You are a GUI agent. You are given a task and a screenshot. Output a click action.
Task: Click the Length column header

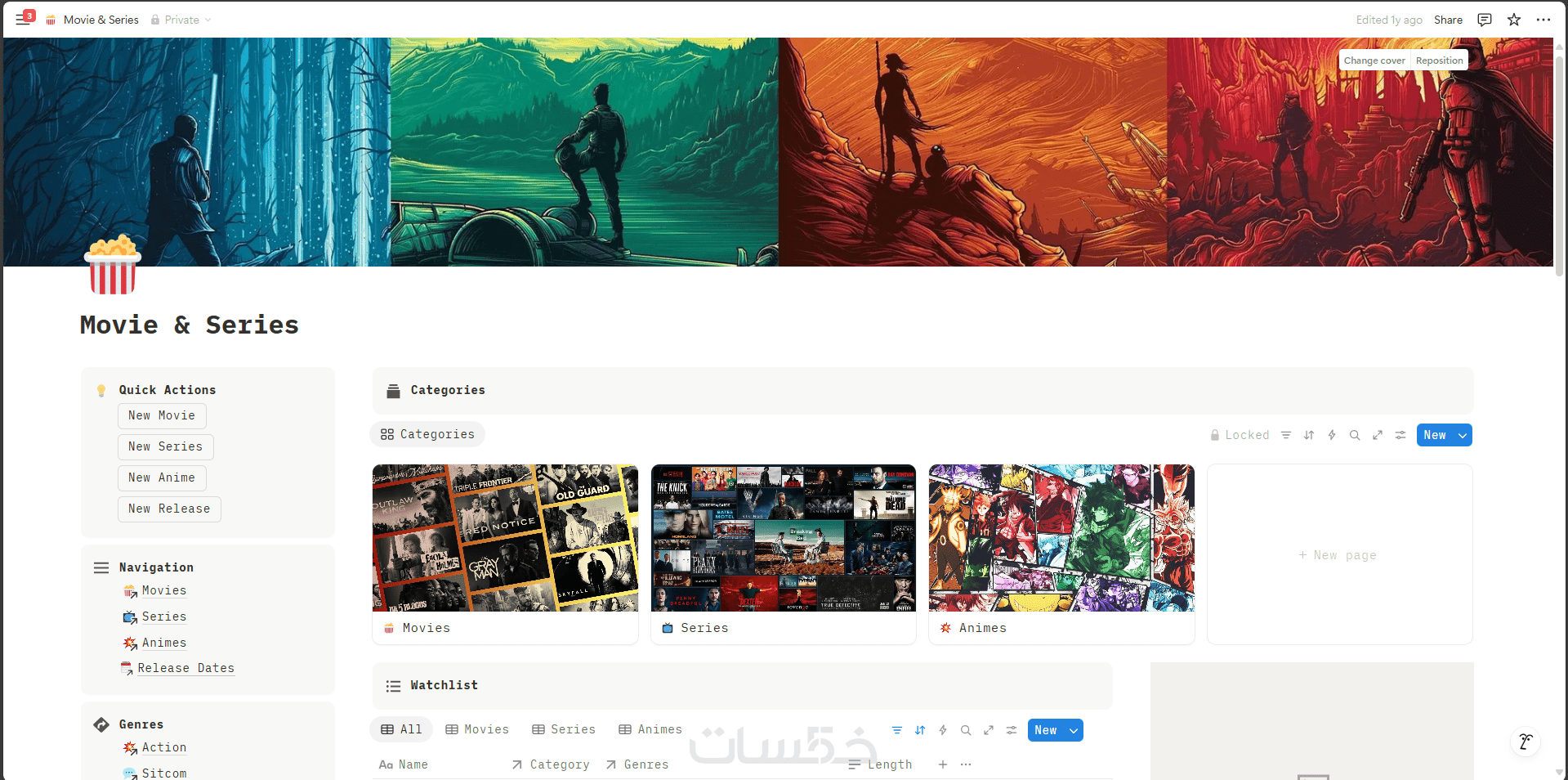click(x=880, y=764)
